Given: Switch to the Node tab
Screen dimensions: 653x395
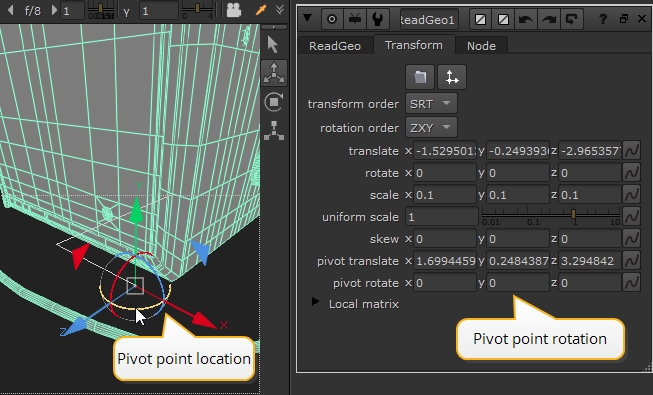Looking at the screenshot, I should (x=481, y=46).
